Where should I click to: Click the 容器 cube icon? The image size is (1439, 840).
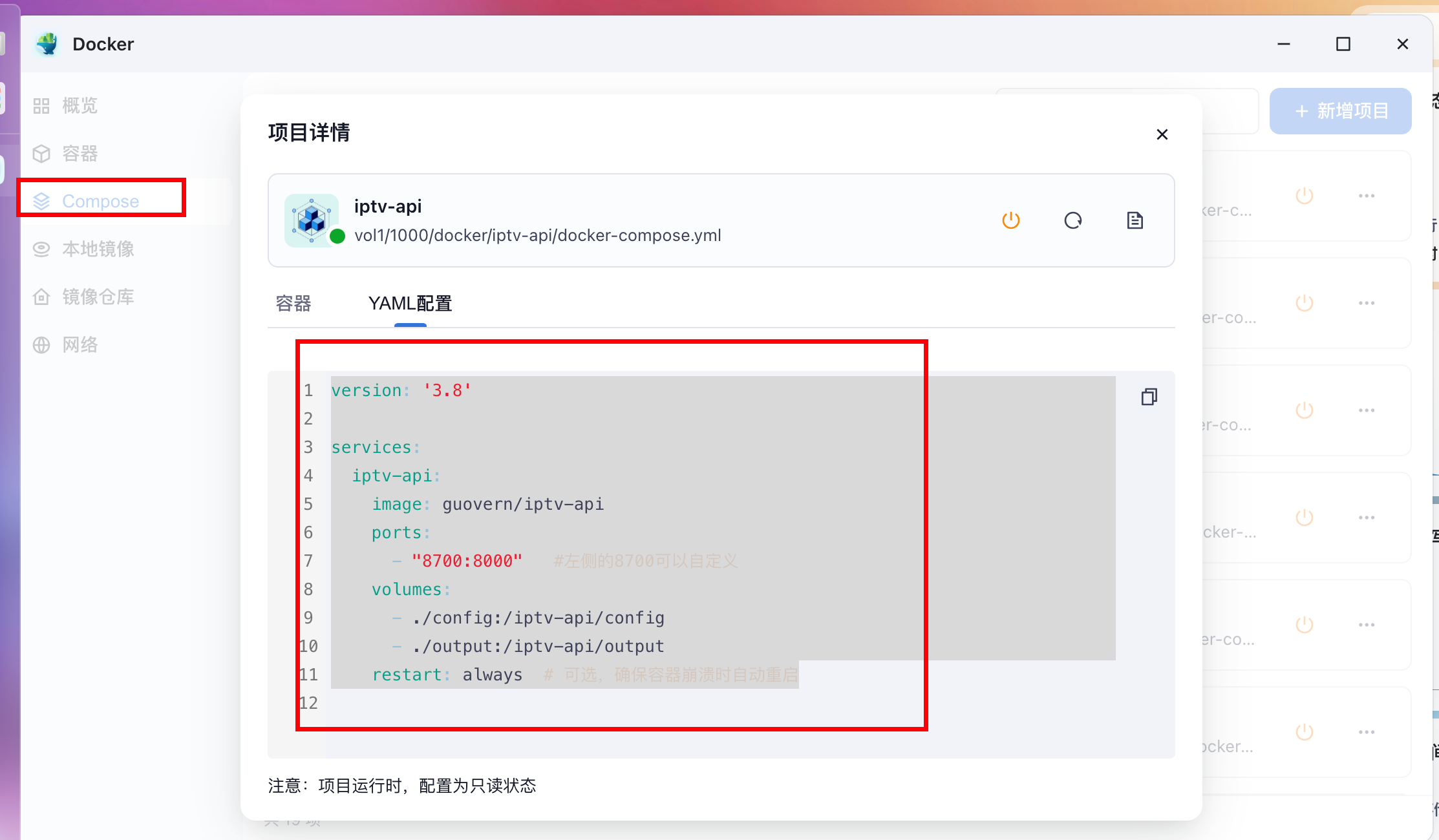[41, 154]
